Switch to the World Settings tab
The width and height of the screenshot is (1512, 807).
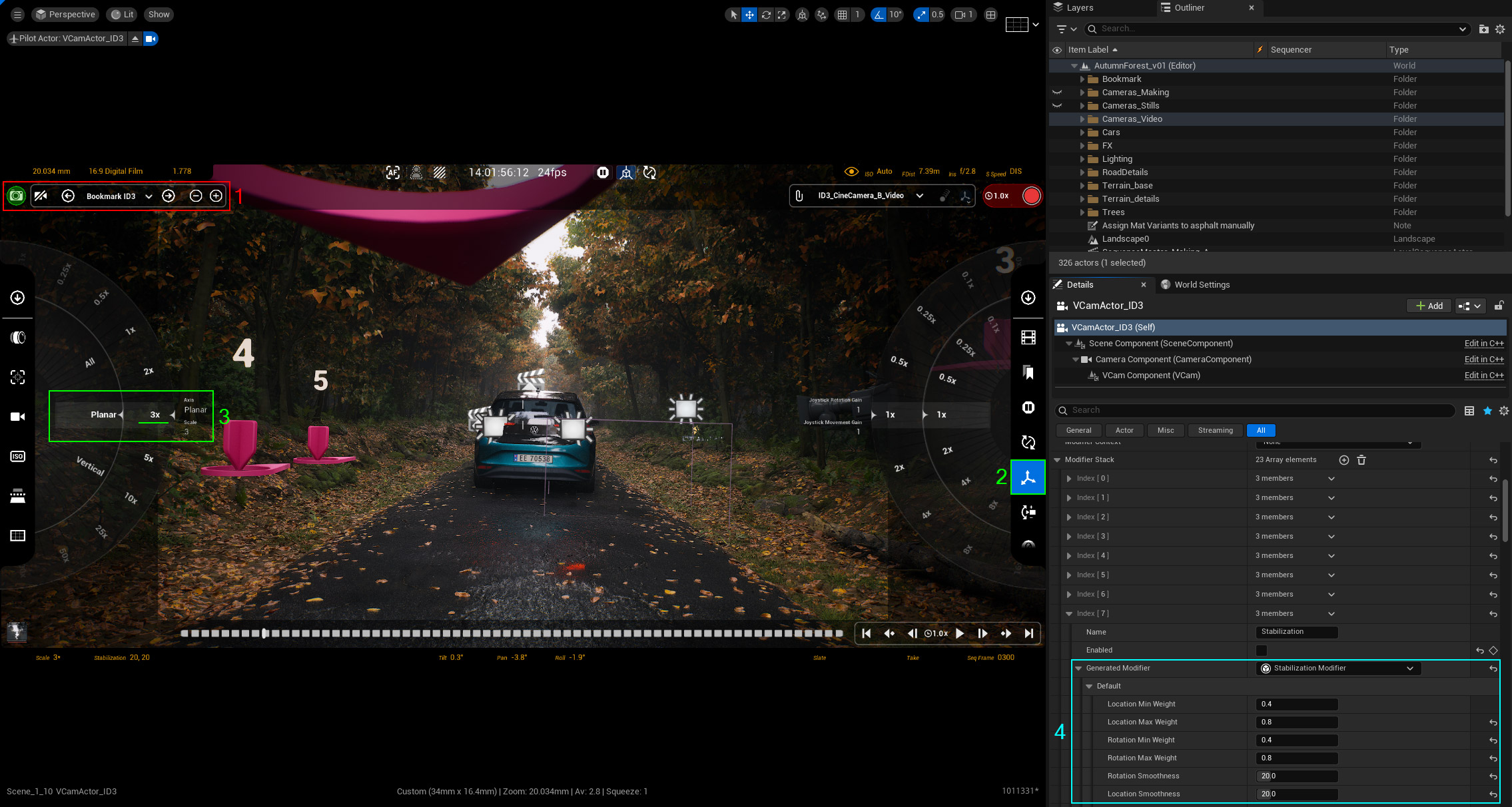(x=1201, y=284)
